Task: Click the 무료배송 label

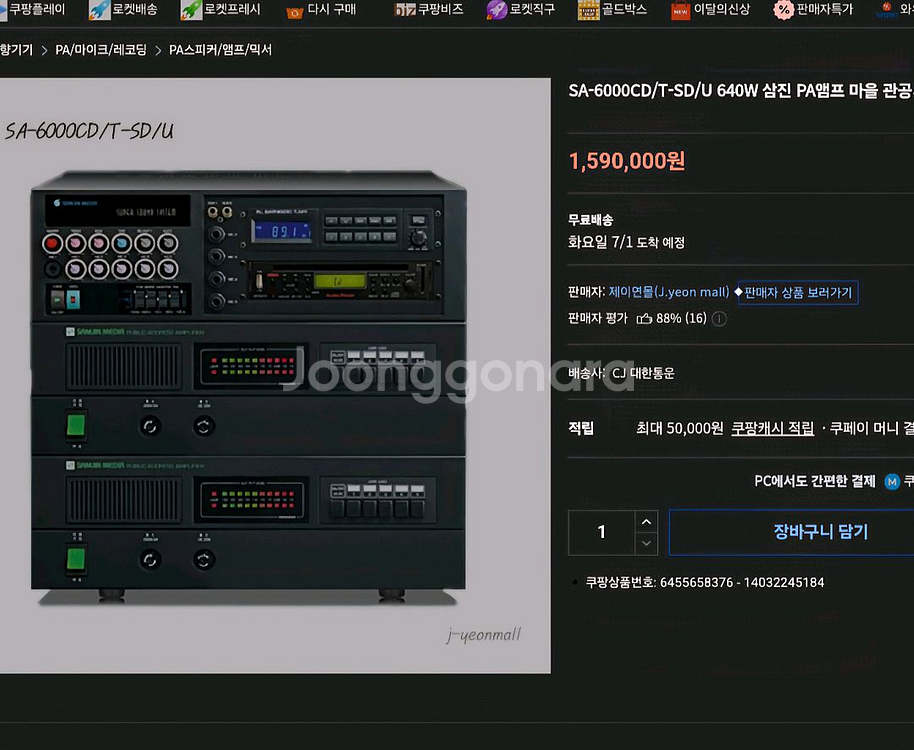Action: tap(590, 220)
